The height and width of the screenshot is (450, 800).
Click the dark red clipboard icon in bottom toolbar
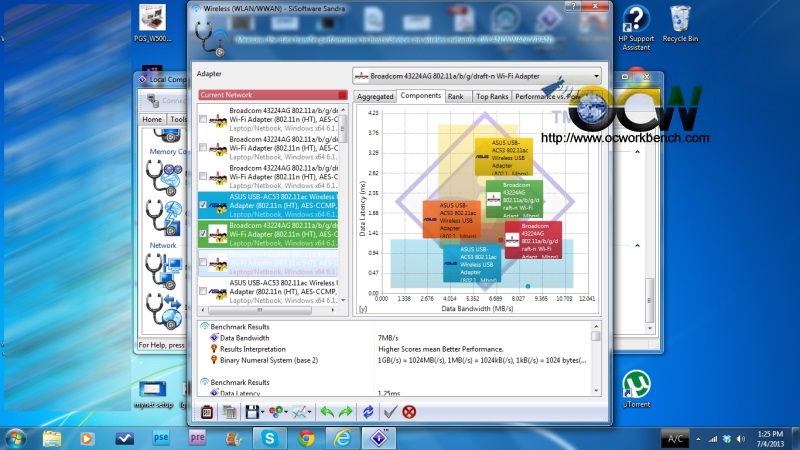tap(207, 412)
